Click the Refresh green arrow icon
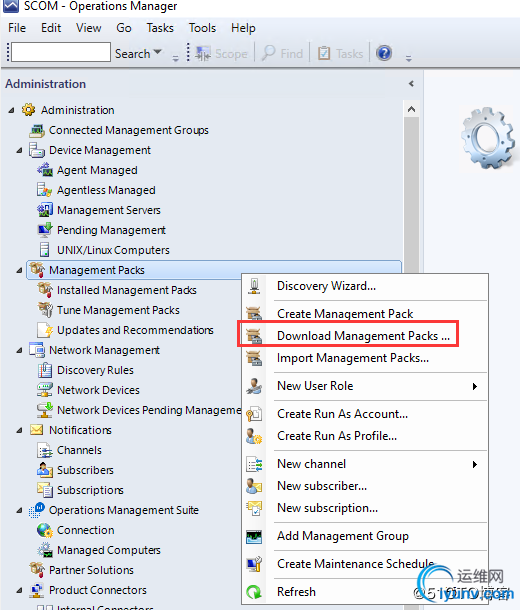Image resolution: width=520 pixels, height=610 pixels. [x=254, y=592]
